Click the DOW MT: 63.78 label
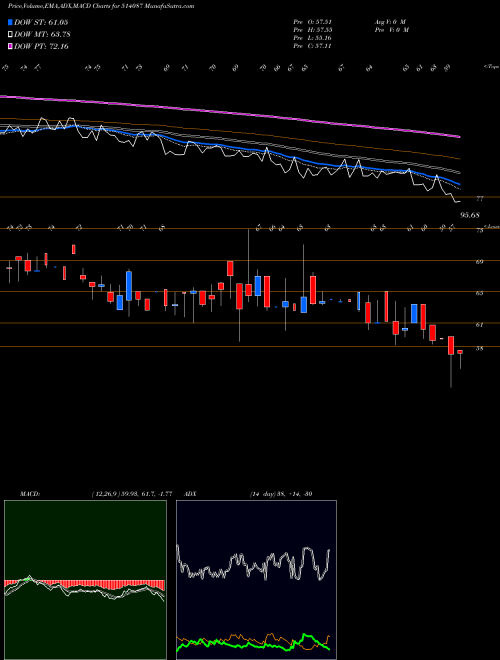This screenshot has height=660, width=500. point(43,35)
